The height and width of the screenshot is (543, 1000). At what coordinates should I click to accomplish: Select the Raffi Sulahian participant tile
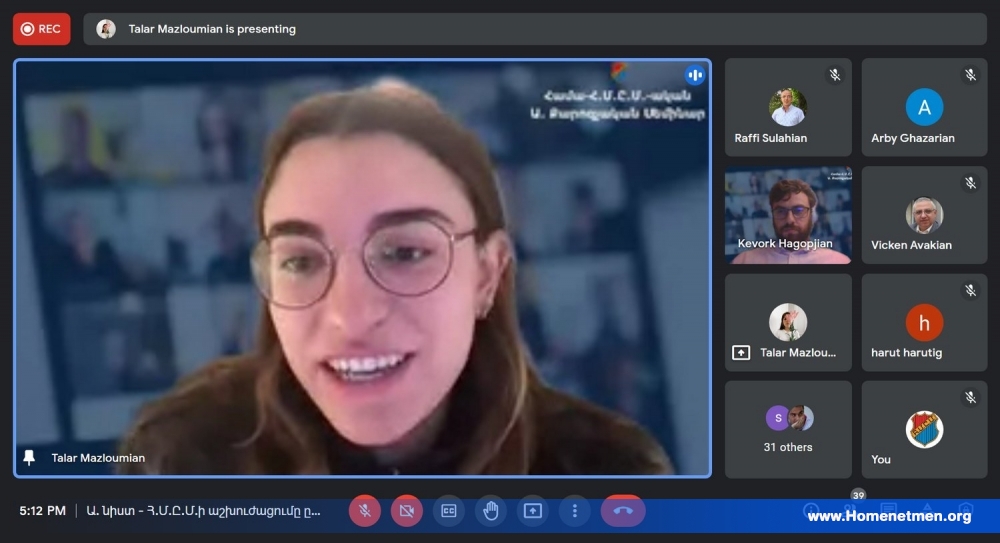[x=788, y=107]
